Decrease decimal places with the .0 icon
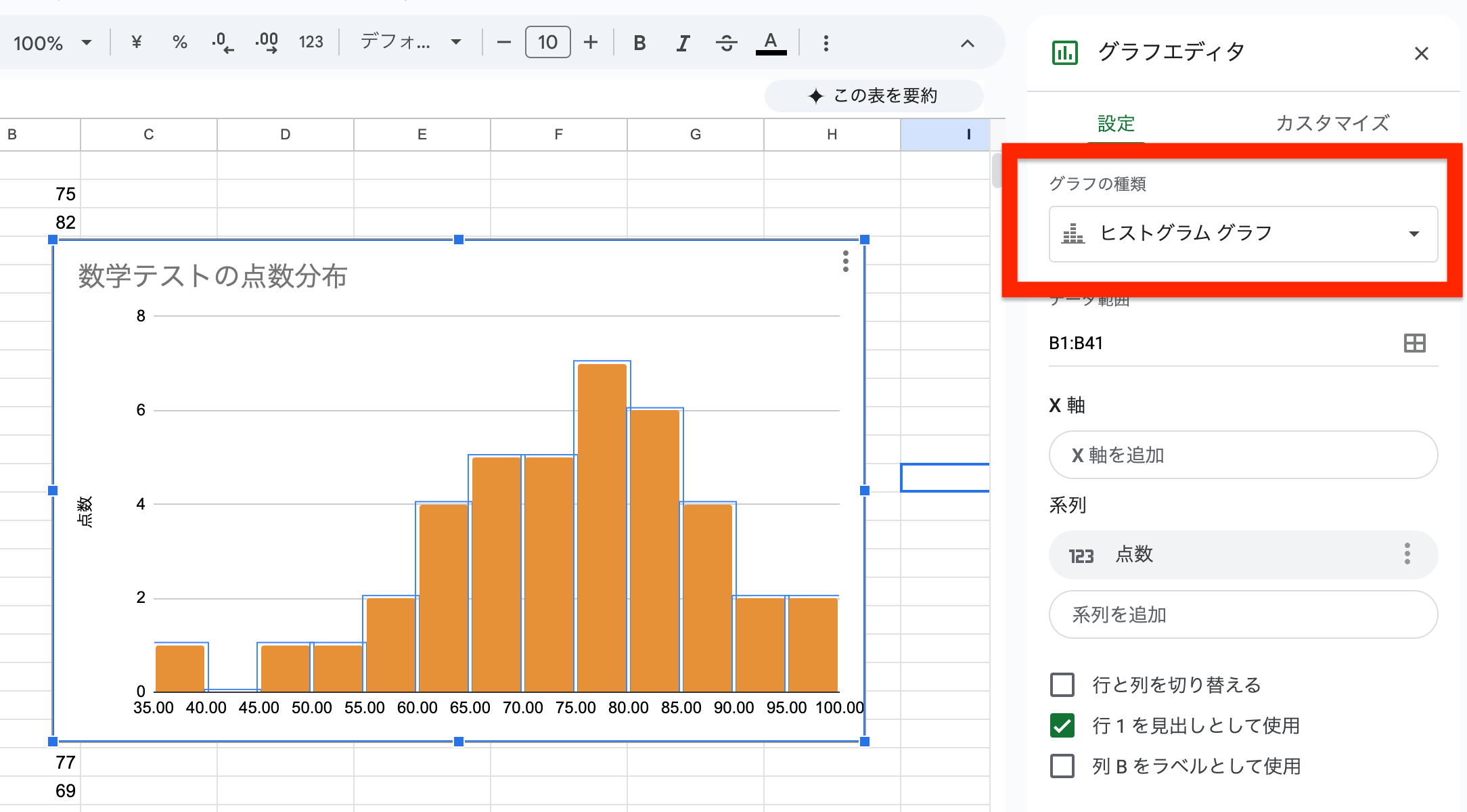 (x=221, y=42)
